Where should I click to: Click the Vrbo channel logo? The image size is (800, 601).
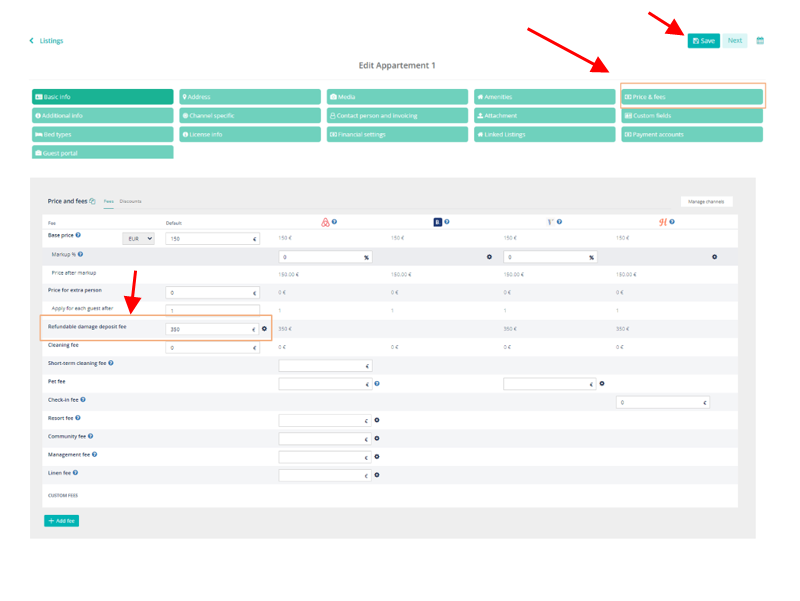550,222
